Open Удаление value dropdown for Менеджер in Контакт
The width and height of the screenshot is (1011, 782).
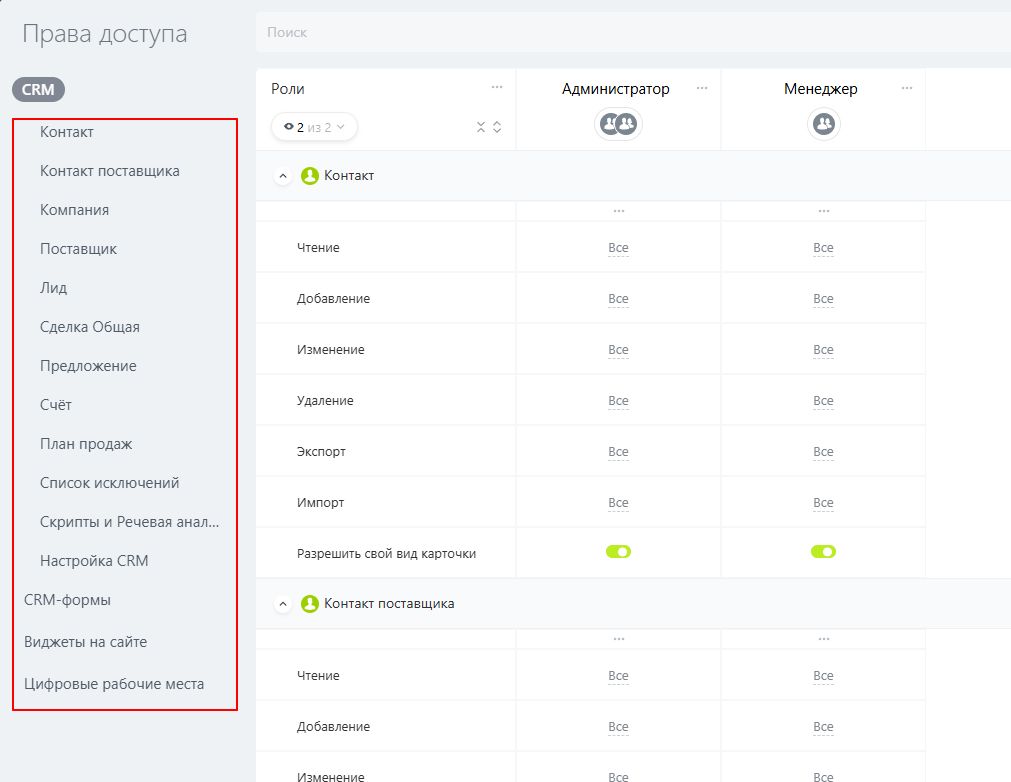[823, 401]
